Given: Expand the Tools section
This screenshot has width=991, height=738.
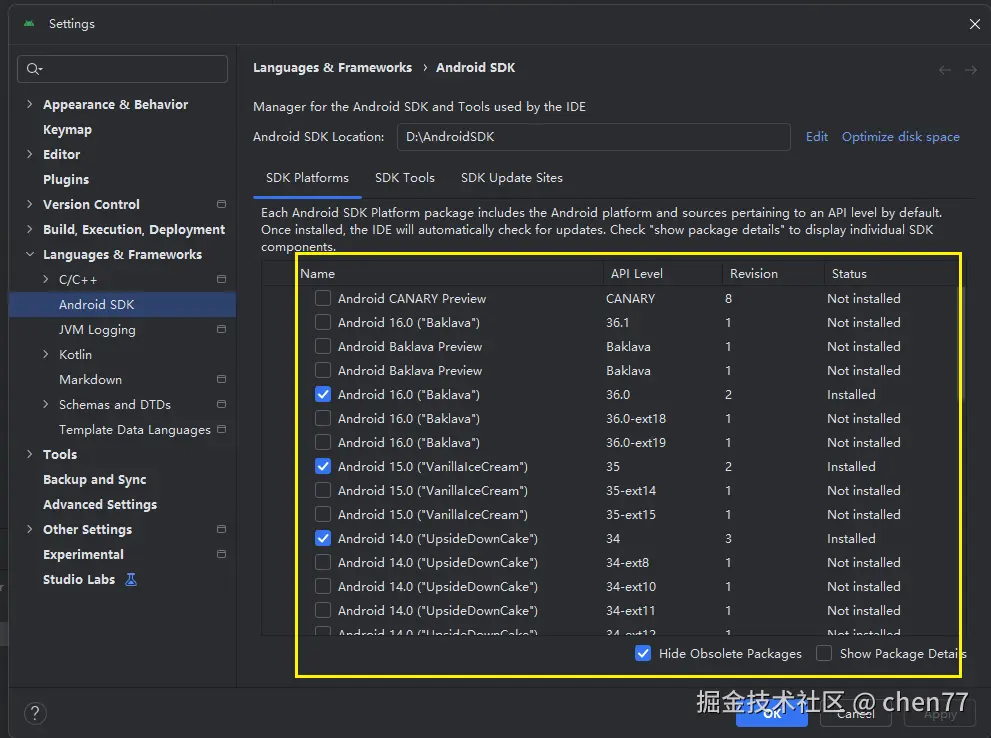Looking at the screenshot, I should point(29,454).
